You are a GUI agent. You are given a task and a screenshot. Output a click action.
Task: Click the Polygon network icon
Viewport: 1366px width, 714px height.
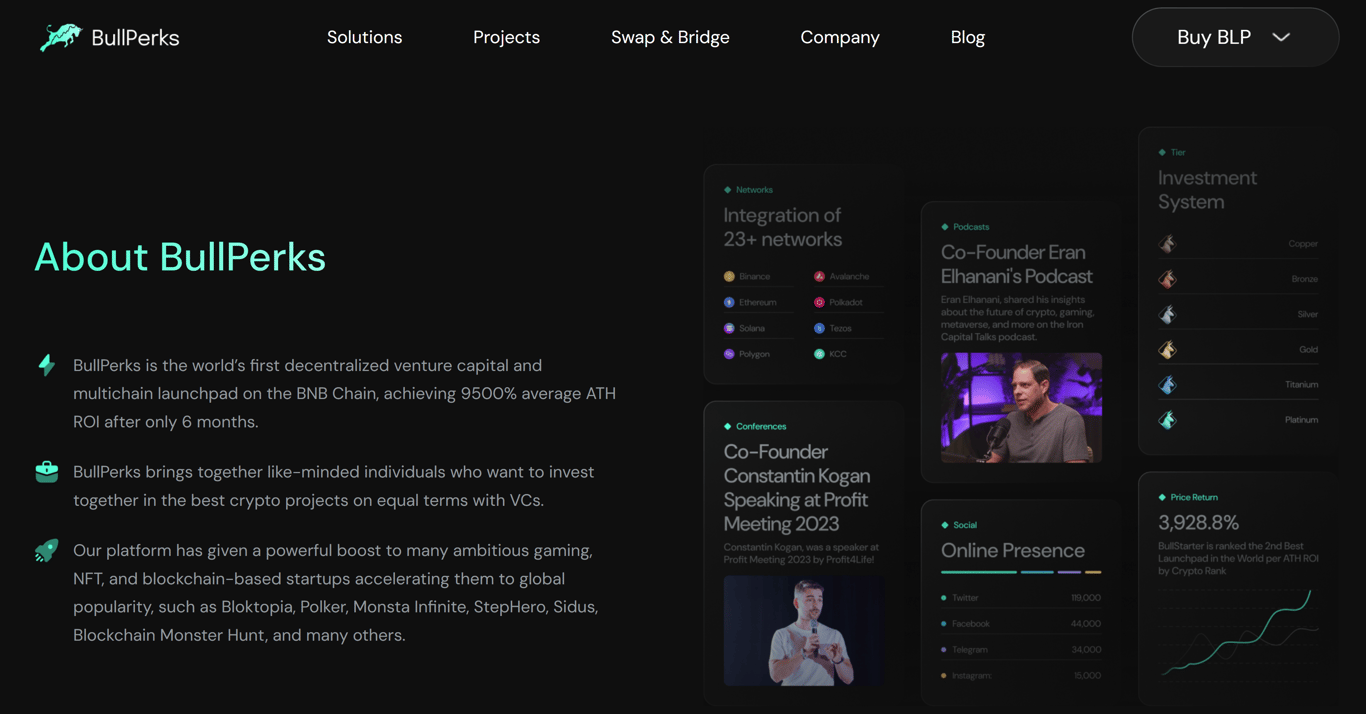[729, 354]
